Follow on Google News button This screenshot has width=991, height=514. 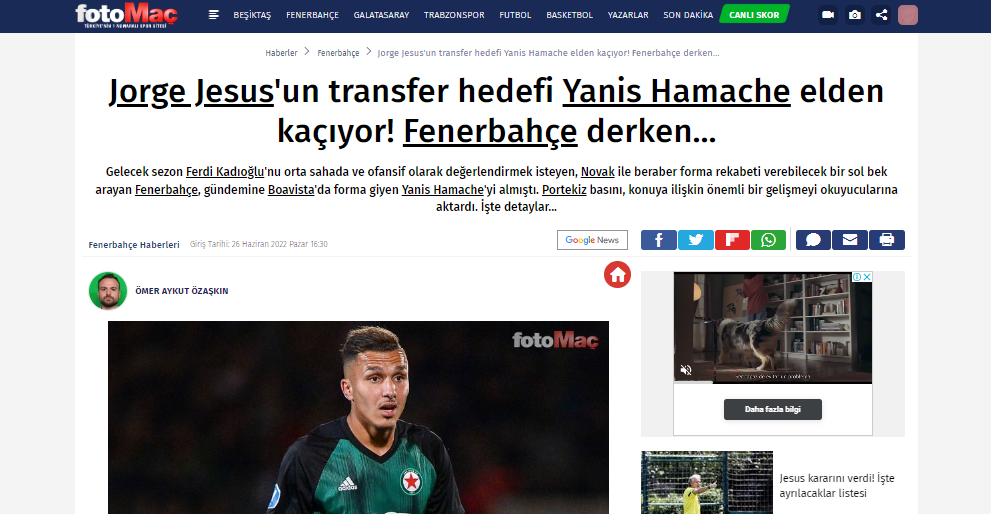tap(592, 240)
